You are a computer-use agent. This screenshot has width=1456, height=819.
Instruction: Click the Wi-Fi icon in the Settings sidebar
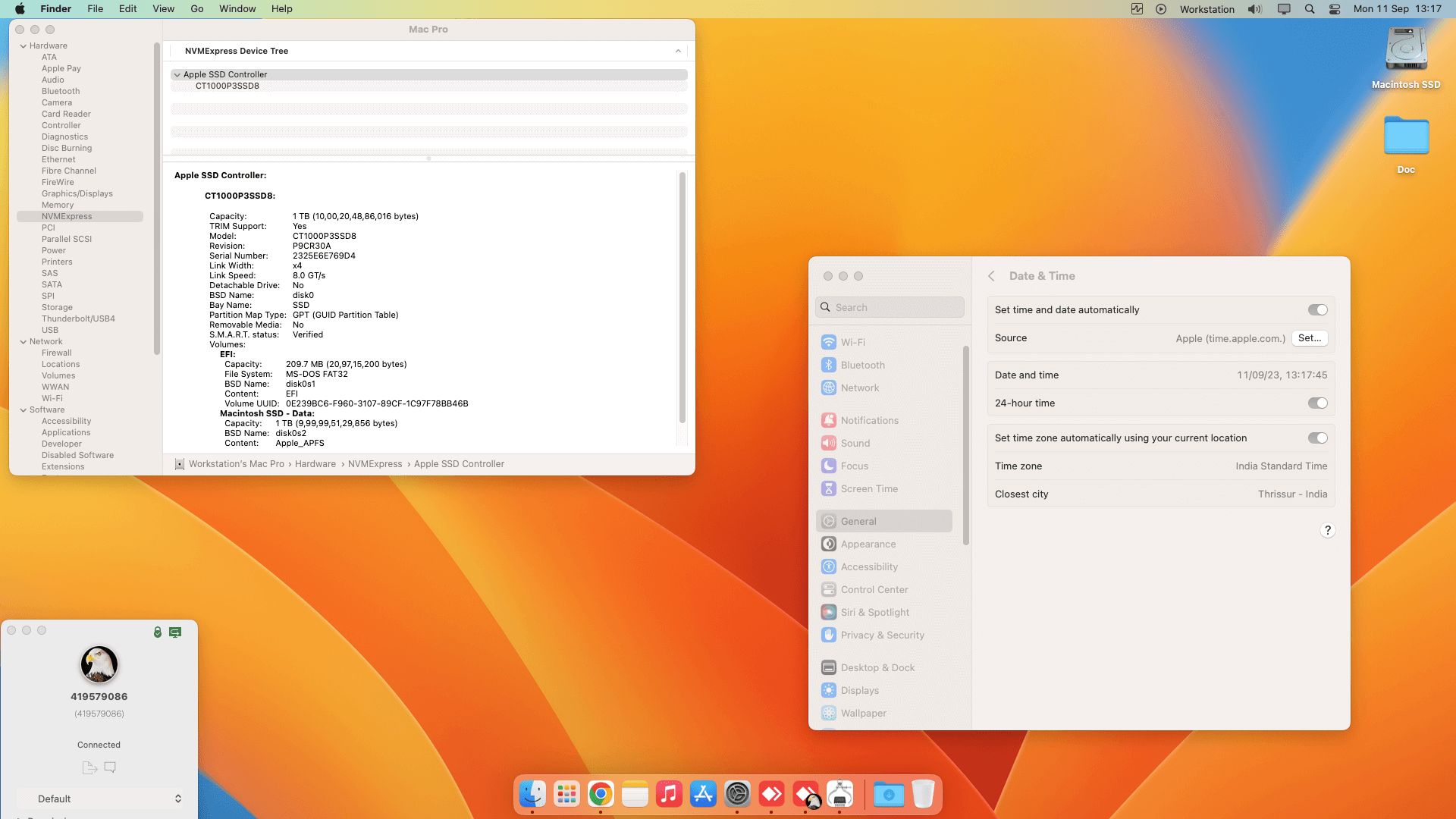click(x=829, y=342)
